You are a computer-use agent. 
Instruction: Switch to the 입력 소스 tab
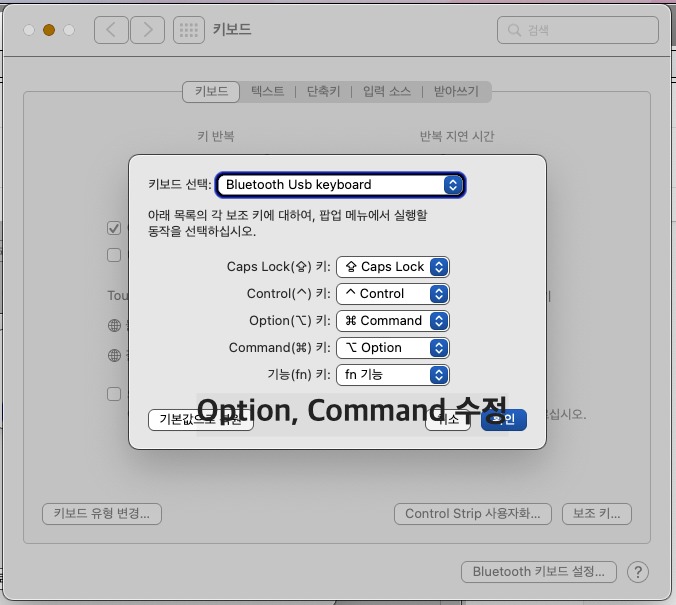[x=387, y=91]
